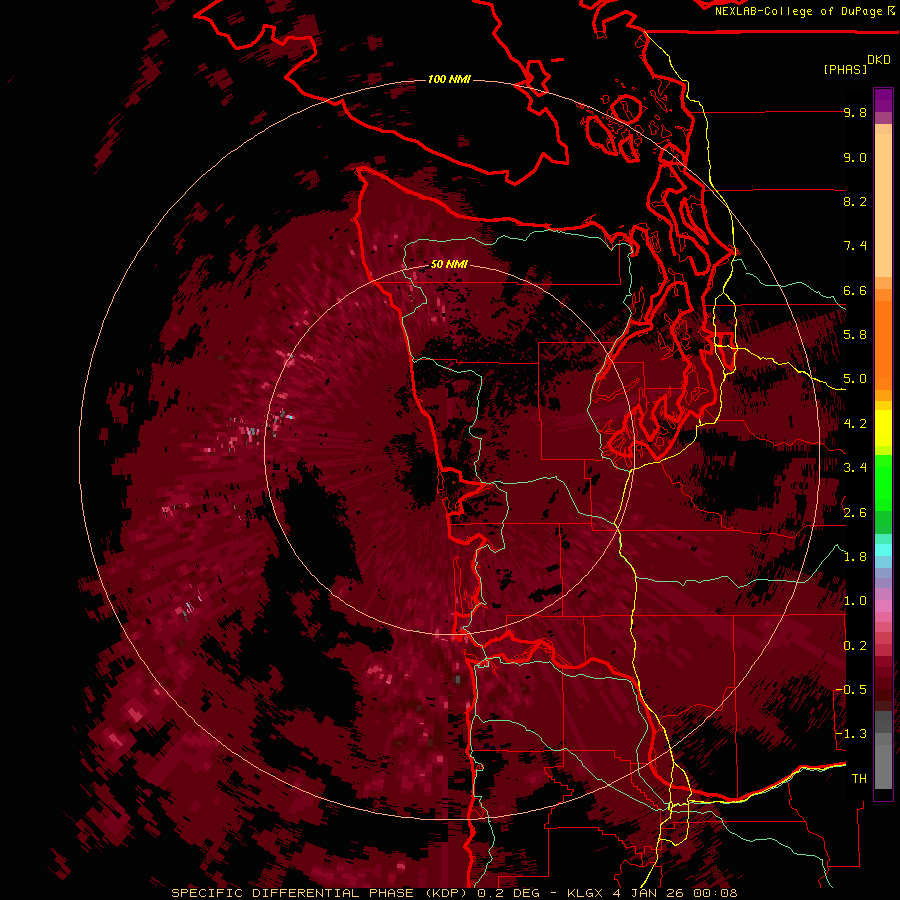Click the 0.2 scale value
The image size is (900, 900).
(x=855, y=646)
